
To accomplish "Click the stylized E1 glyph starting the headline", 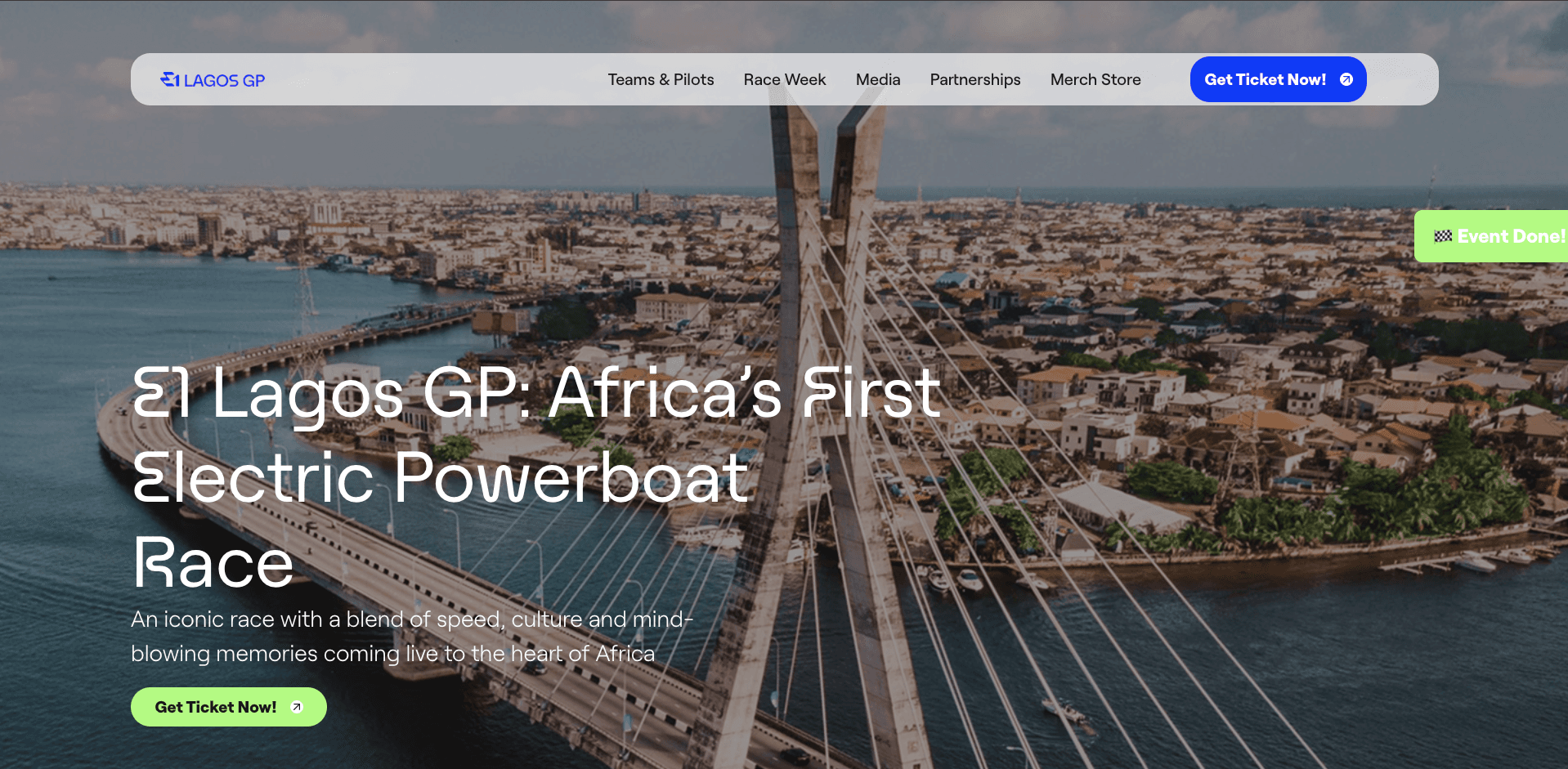I will pos(161,393).
